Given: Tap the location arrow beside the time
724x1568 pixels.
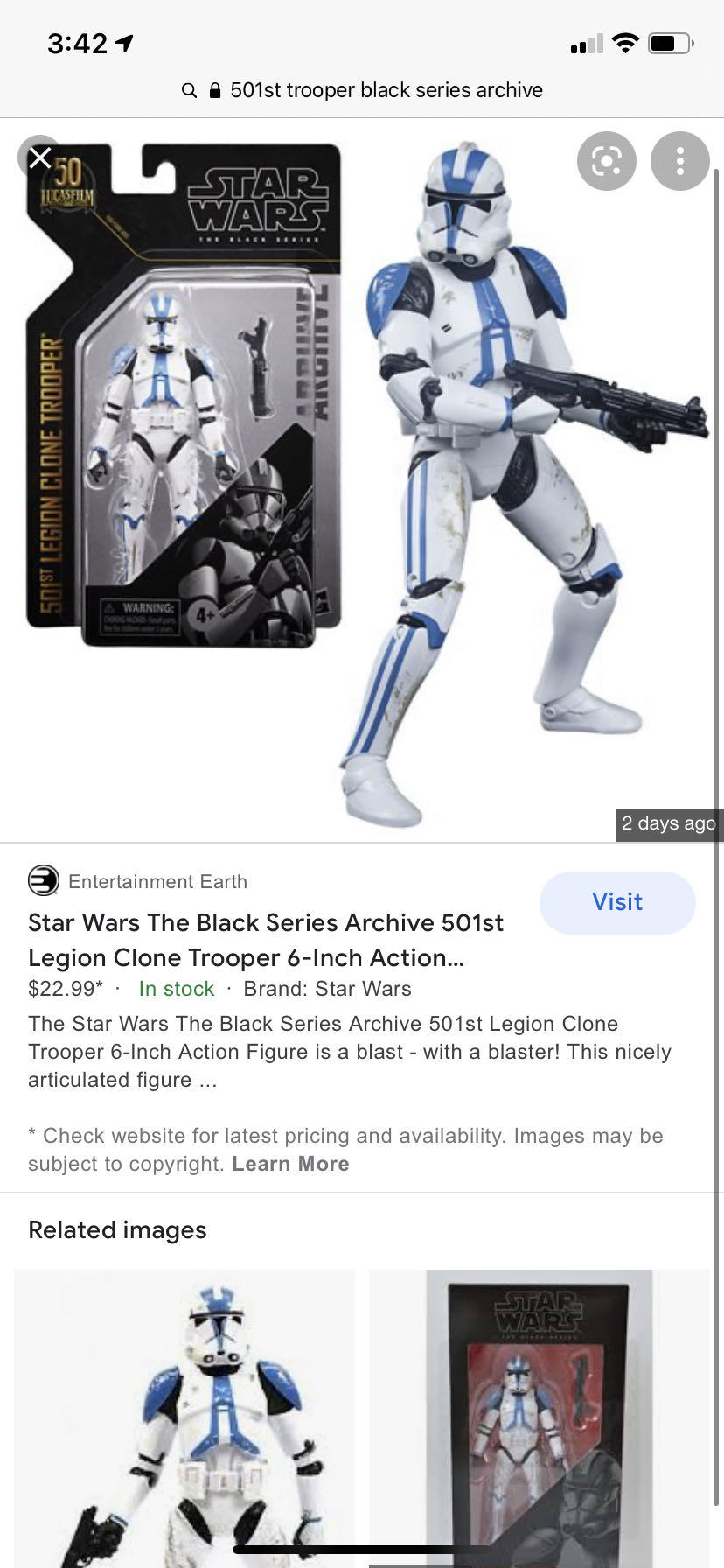Looking at the screenshot, I should pos(124,43).
